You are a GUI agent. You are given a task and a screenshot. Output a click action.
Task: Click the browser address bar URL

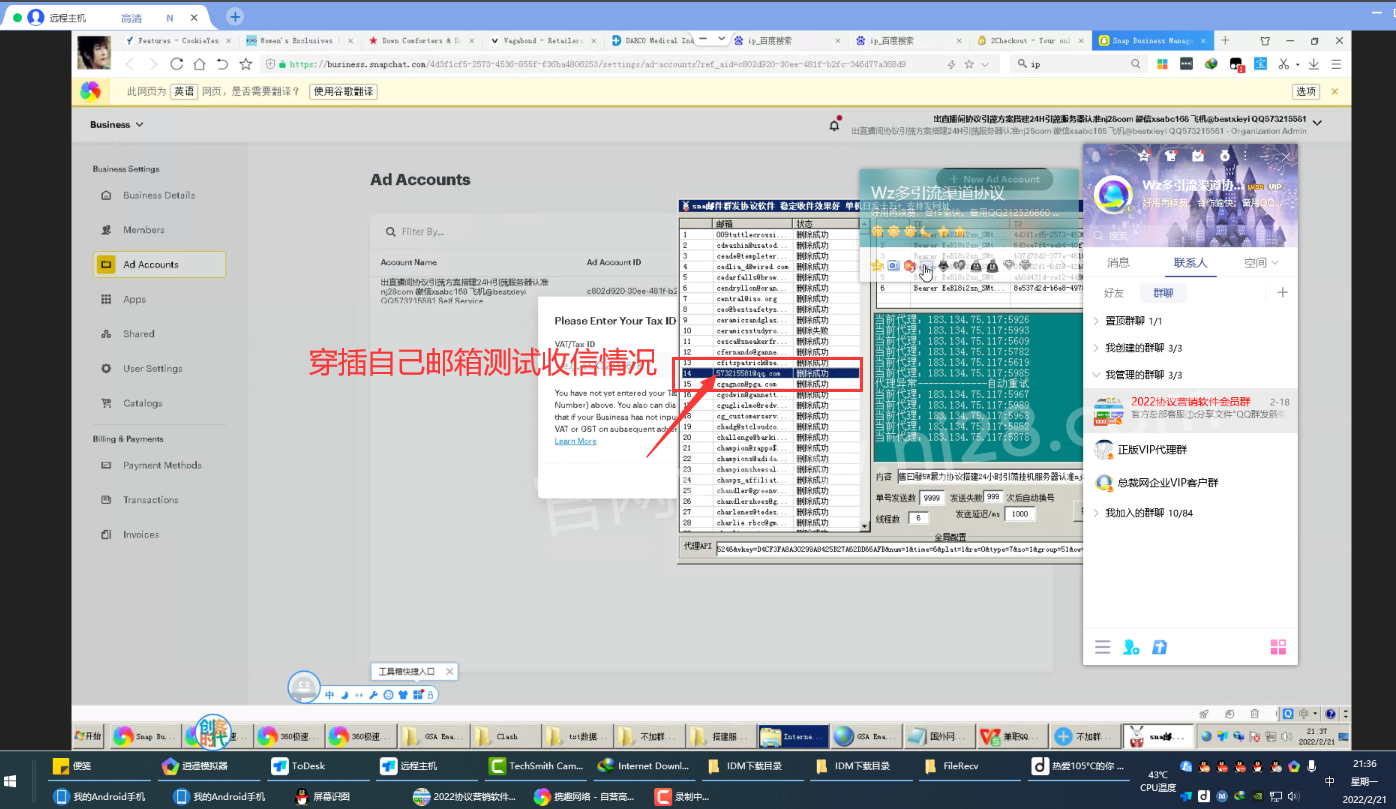[598, 64]
